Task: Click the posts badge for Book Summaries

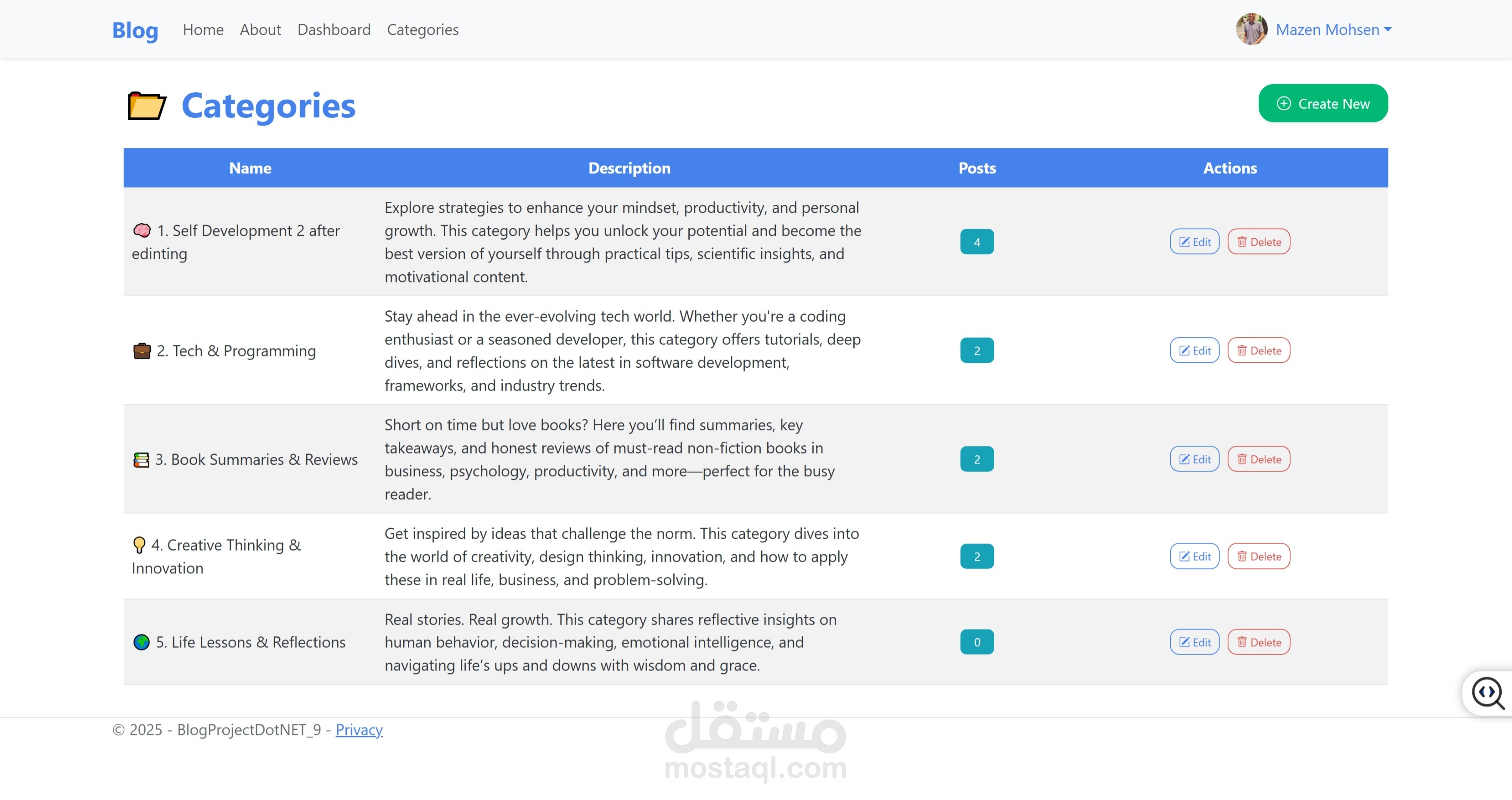Action: tap(977, 459)
